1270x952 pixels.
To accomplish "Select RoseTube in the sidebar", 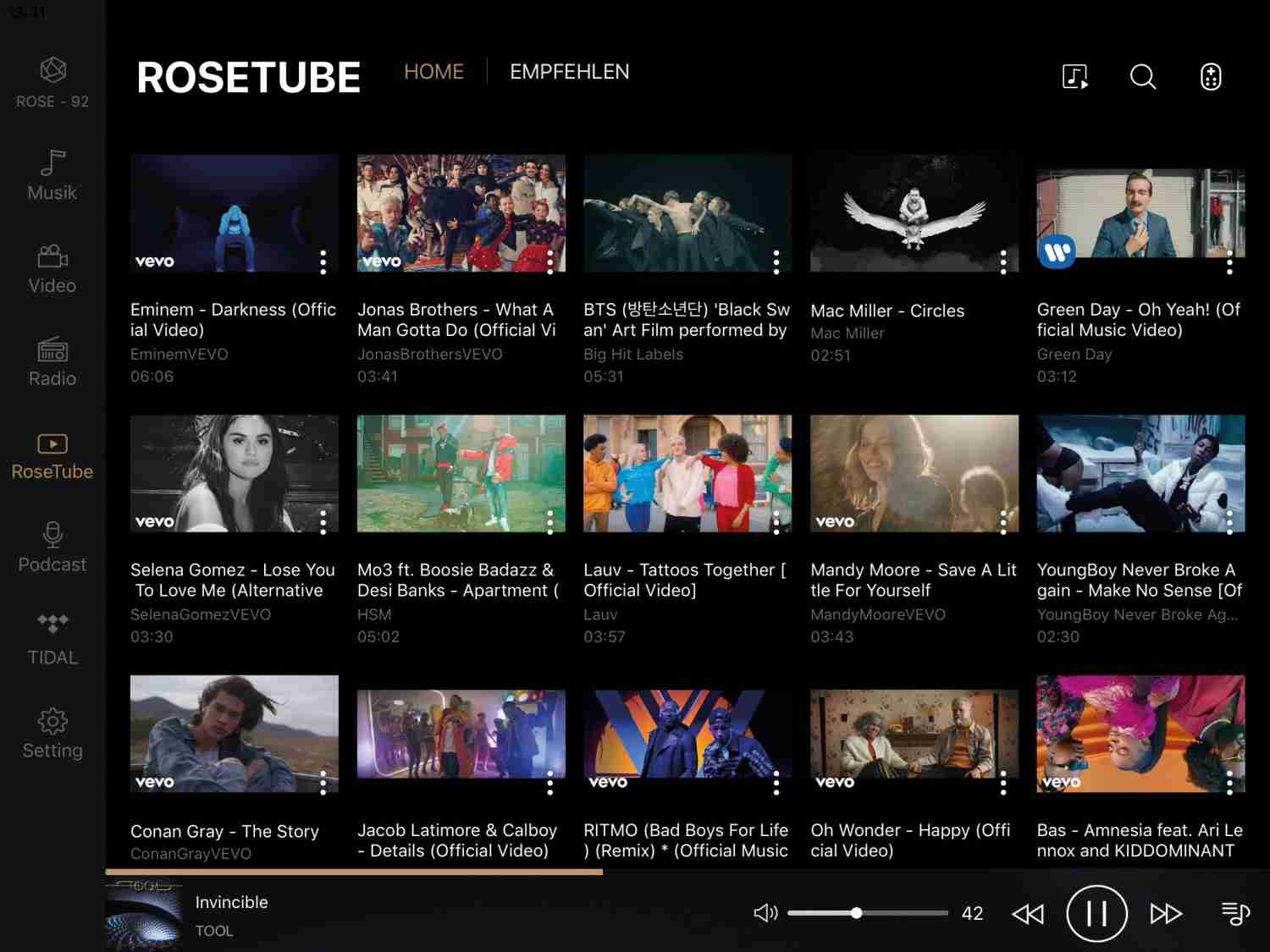I will [52, 455].
